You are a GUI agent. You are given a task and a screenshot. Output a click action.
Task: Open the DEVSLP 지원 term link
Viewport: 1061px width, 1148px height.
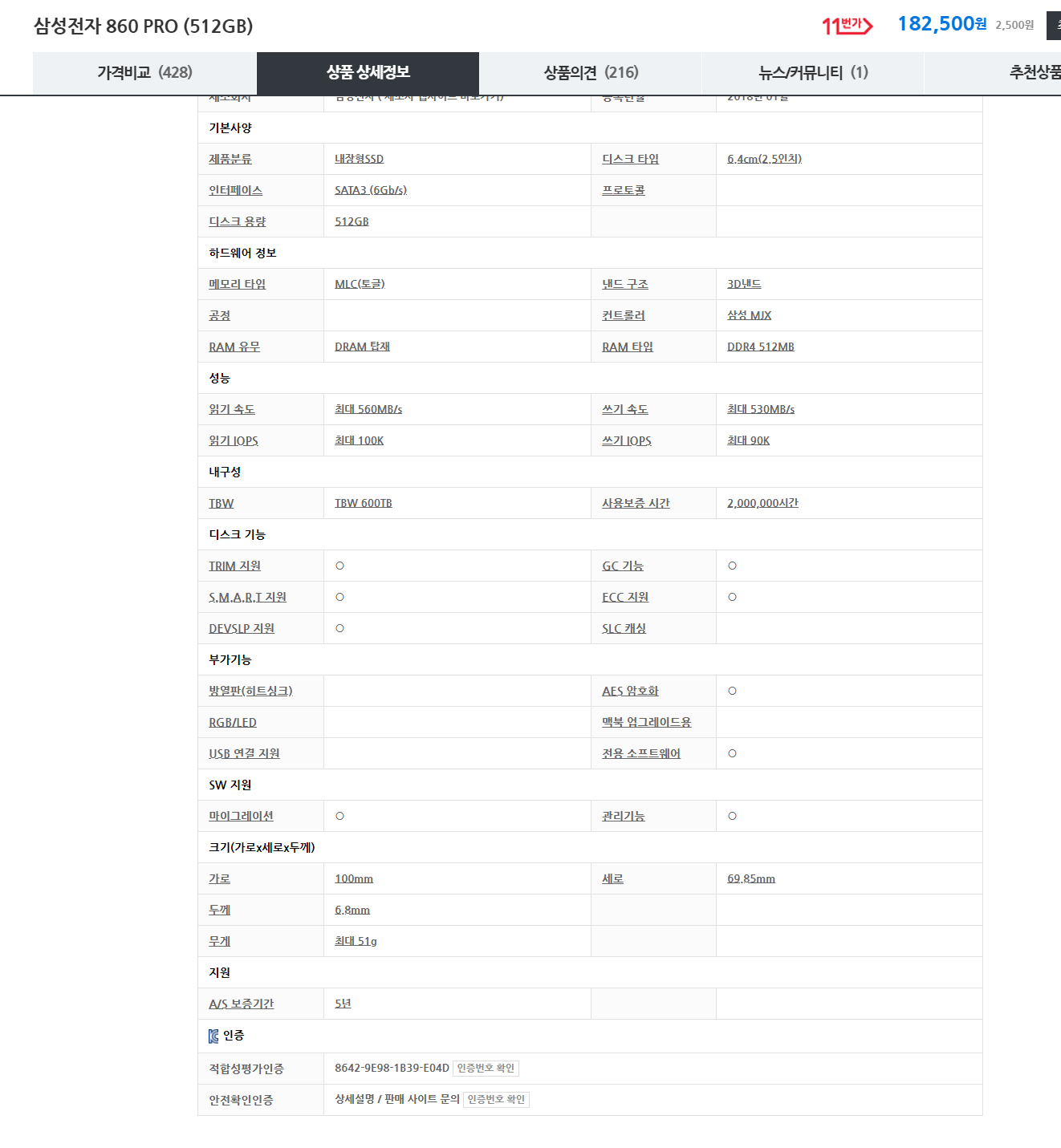point(242,628)
